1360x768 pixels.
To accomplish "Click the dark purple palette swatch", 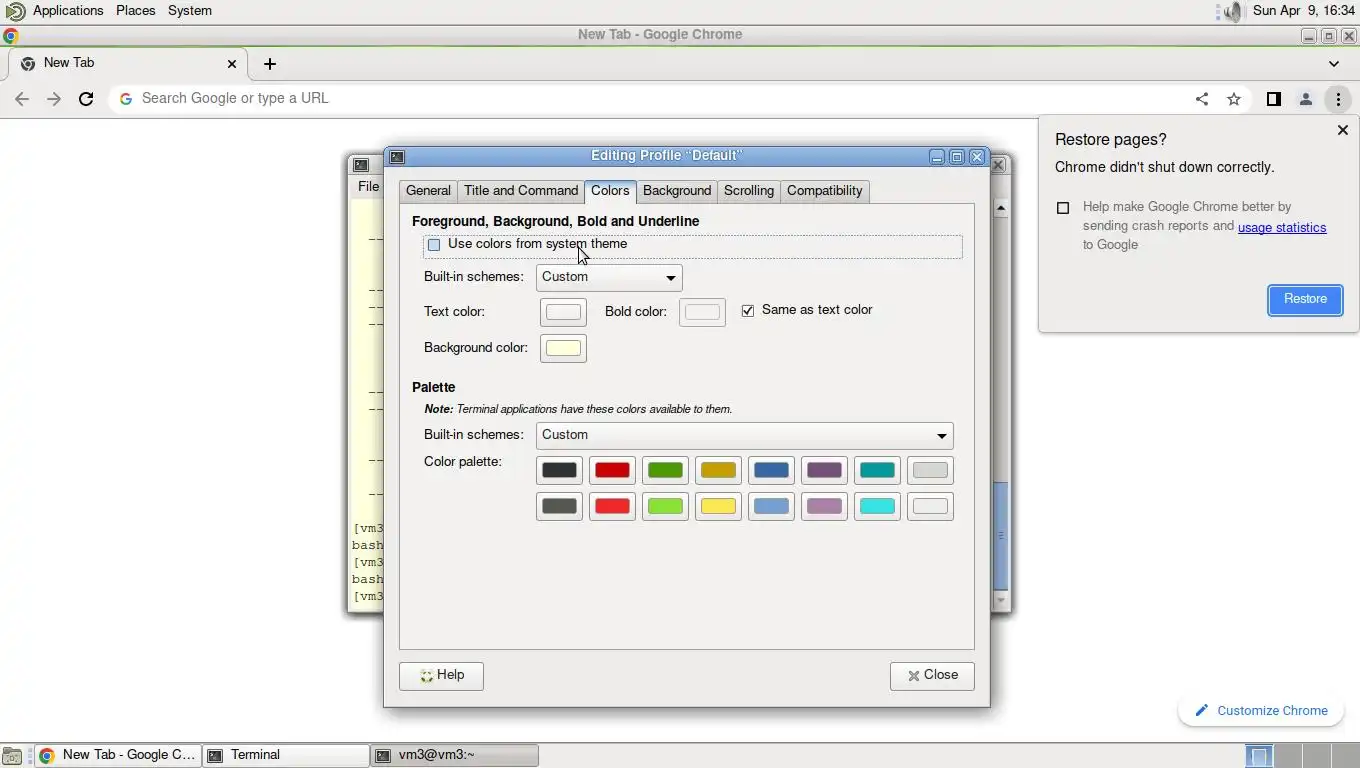I will click(824, 470).
